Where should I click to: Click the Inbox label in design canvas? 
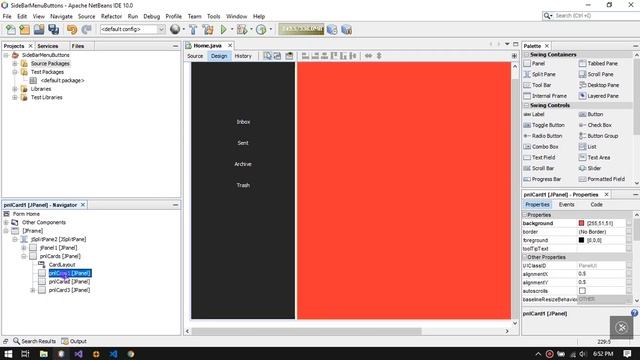[243, 122]
